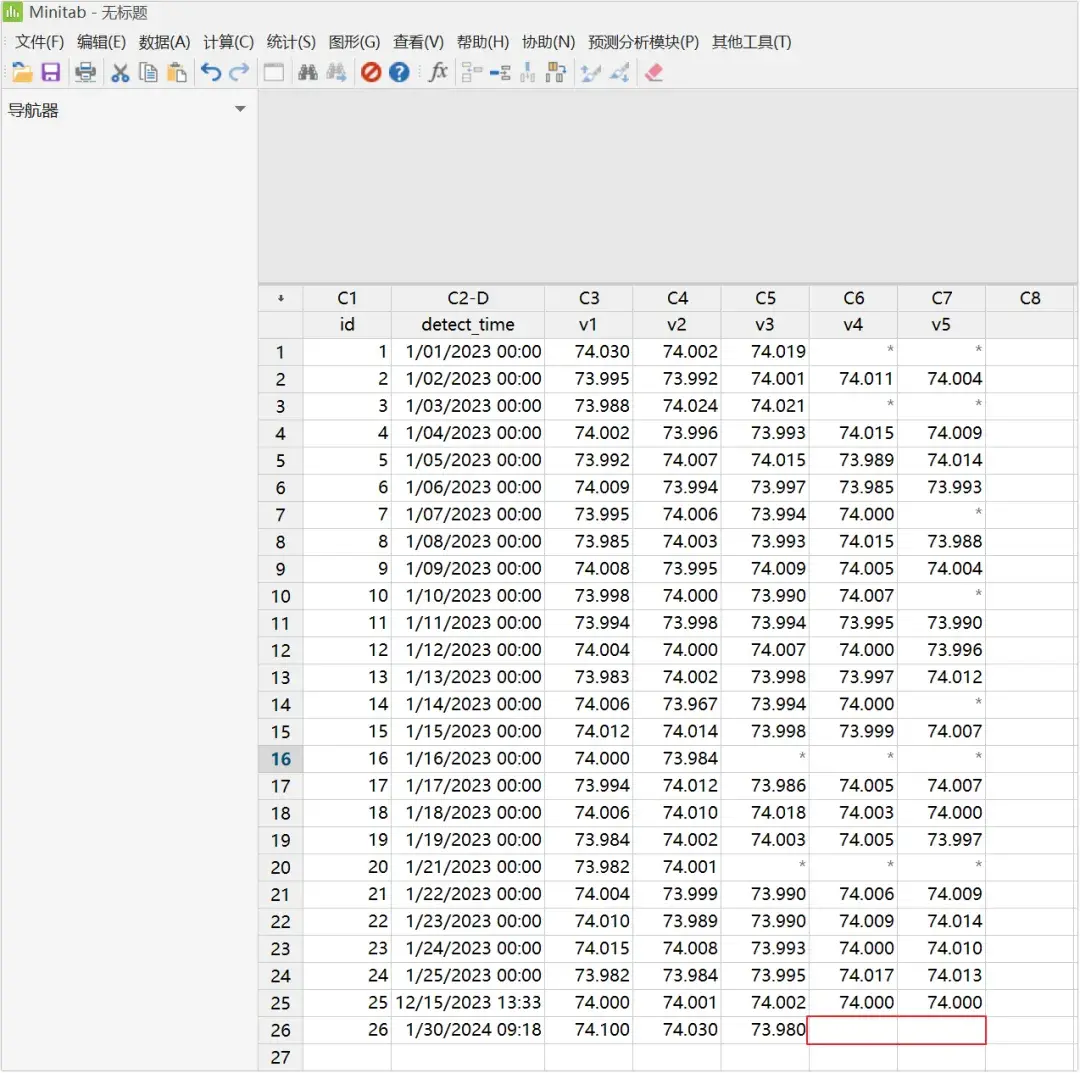
Task: Click the Open file folder icon
Action: click(x=22, y=72)
